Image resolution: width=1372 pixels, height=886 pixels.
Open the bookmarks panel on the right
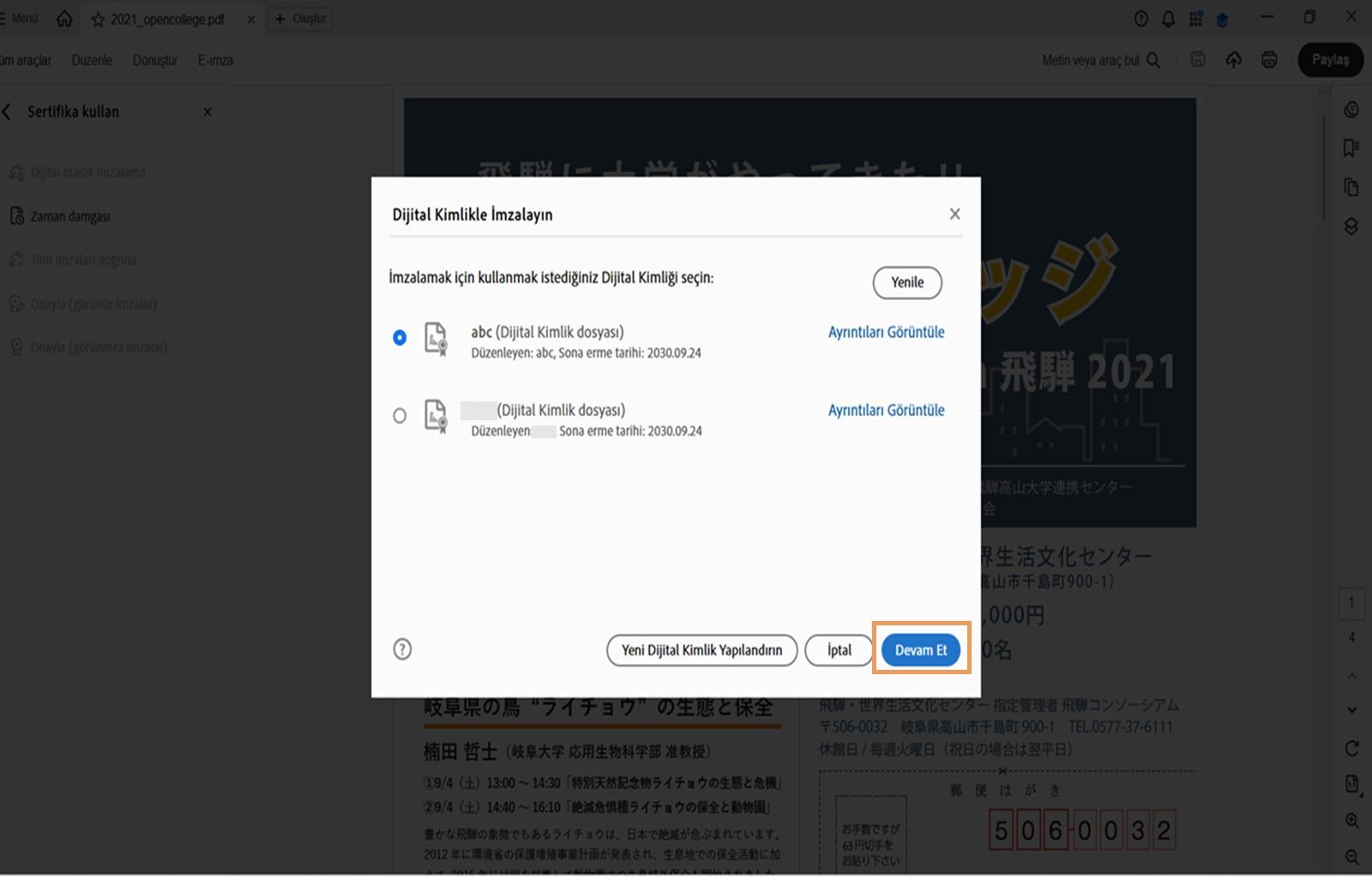click(x=1350, y=148)
